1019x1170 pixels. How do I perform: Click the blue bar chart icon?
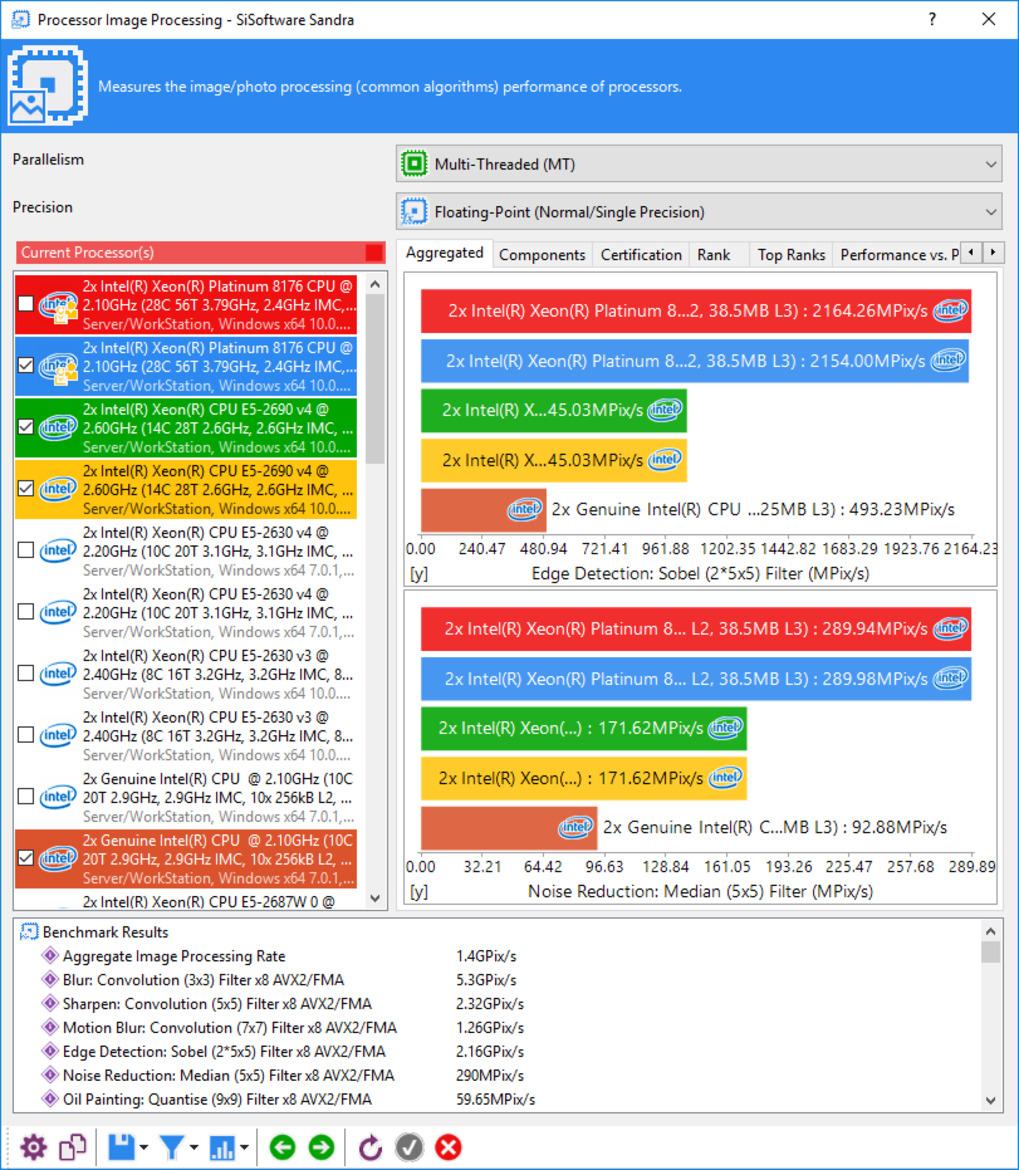[222, 1147]
